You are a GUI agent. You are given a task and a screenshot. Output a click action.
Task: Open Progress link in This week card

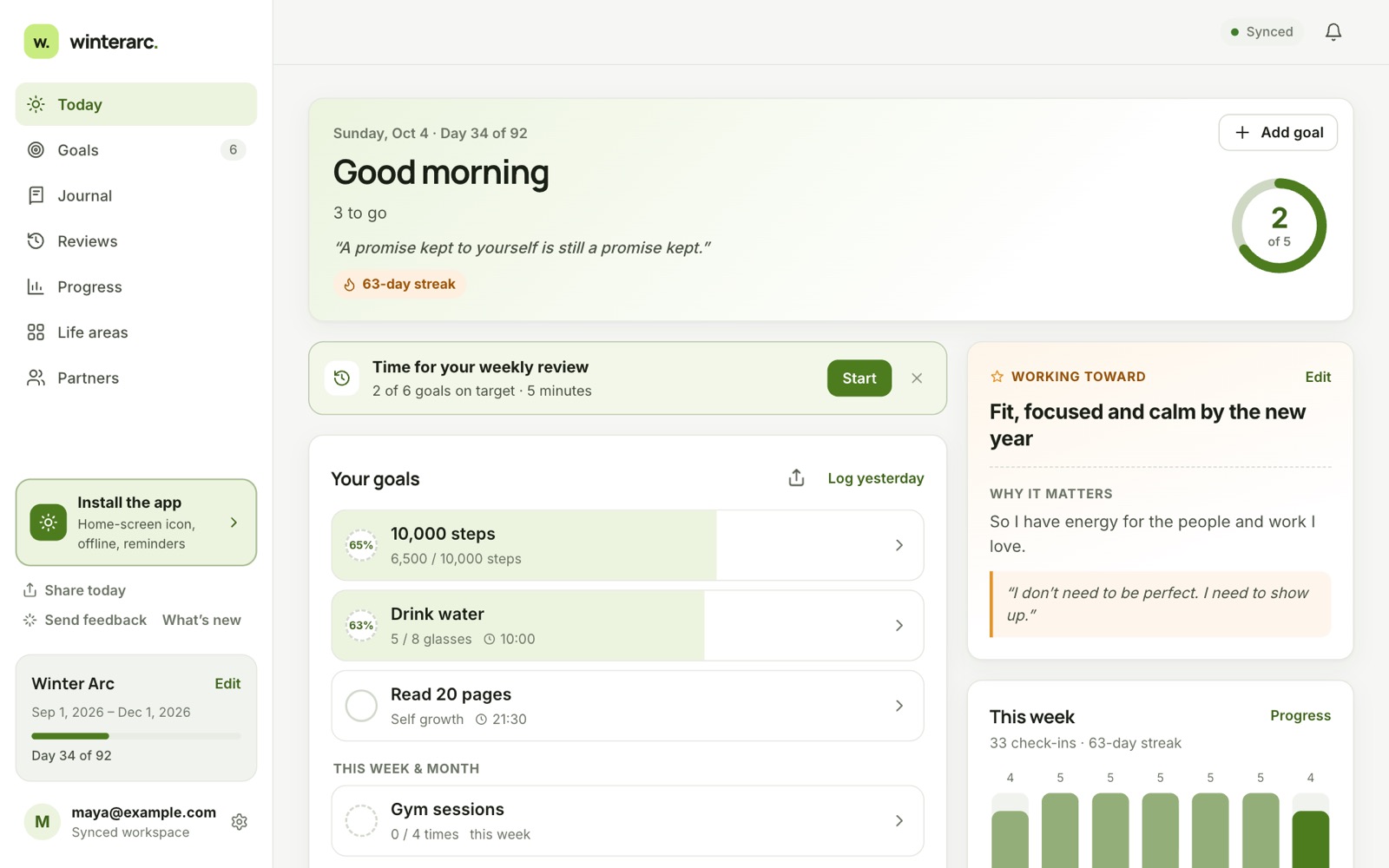click(x=1300, y=715)
